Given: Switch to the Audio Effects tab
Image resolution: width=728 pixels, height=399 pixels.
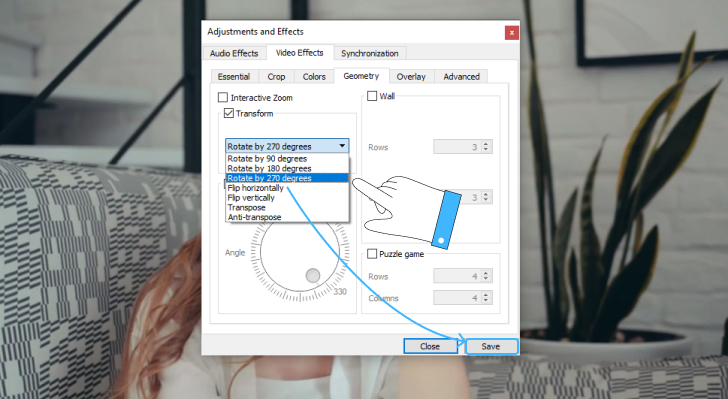Looking at the screenshot, I should pyautogui.click(x=234, y=53).
